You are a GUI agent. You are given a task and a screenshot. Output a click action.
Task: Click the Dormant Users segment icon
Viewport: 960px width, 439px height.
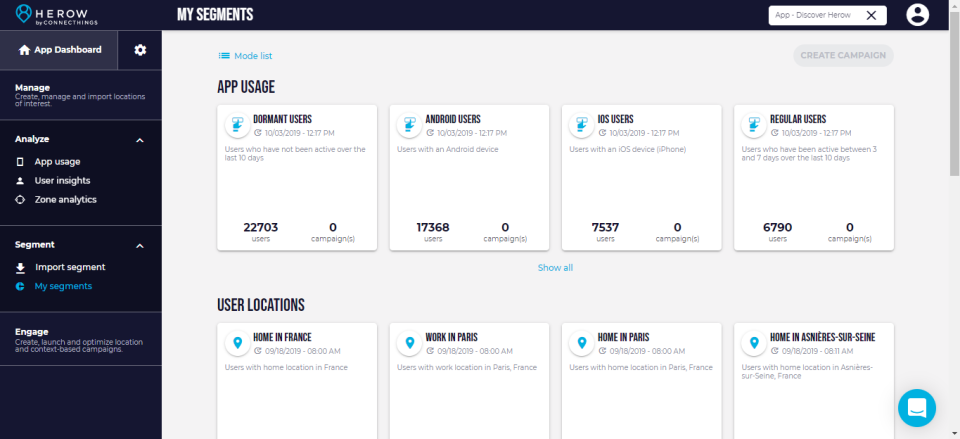pyautogui.click(x=237, y=125)
